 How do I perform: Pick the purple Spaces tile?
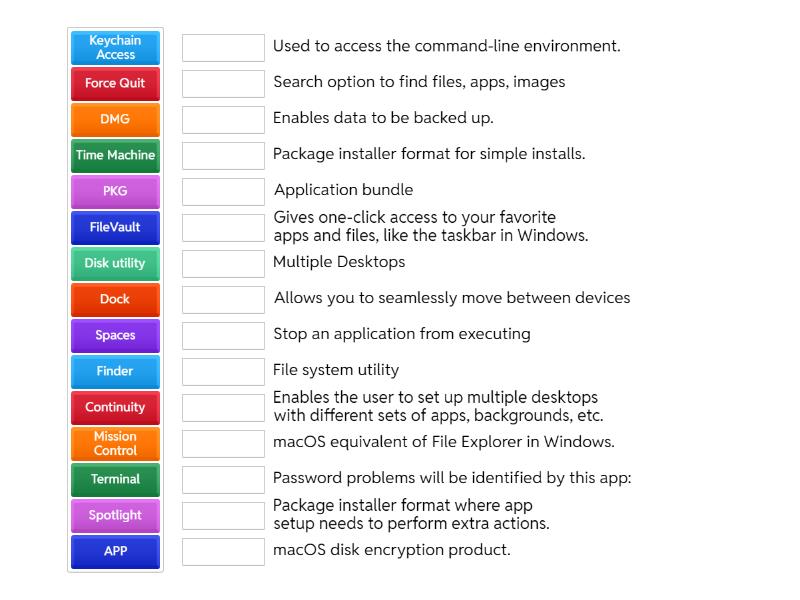pyautogui.click(x=115, y=335)
